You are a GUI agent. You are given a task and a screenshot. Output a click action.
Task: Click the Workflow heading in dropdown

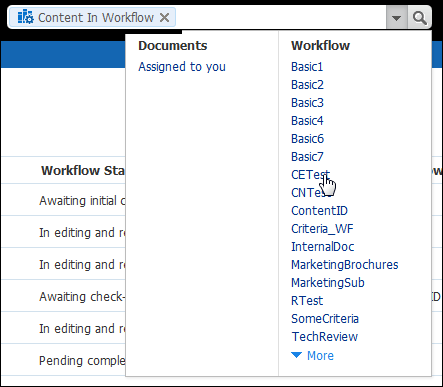320,46
